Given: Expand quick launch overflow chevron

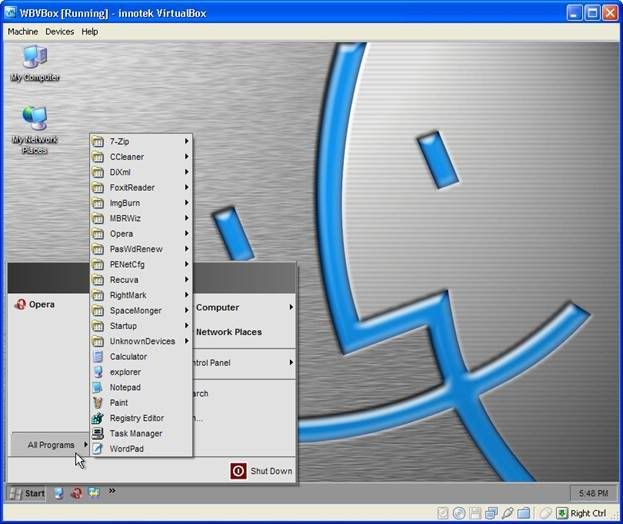Looking at the screenshot, I should [x=112, y=491].
